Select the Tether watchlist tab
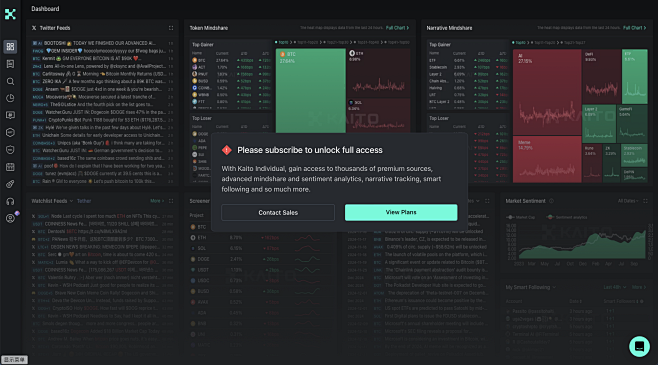Screen dimensions: 658x365 [84, 201]
